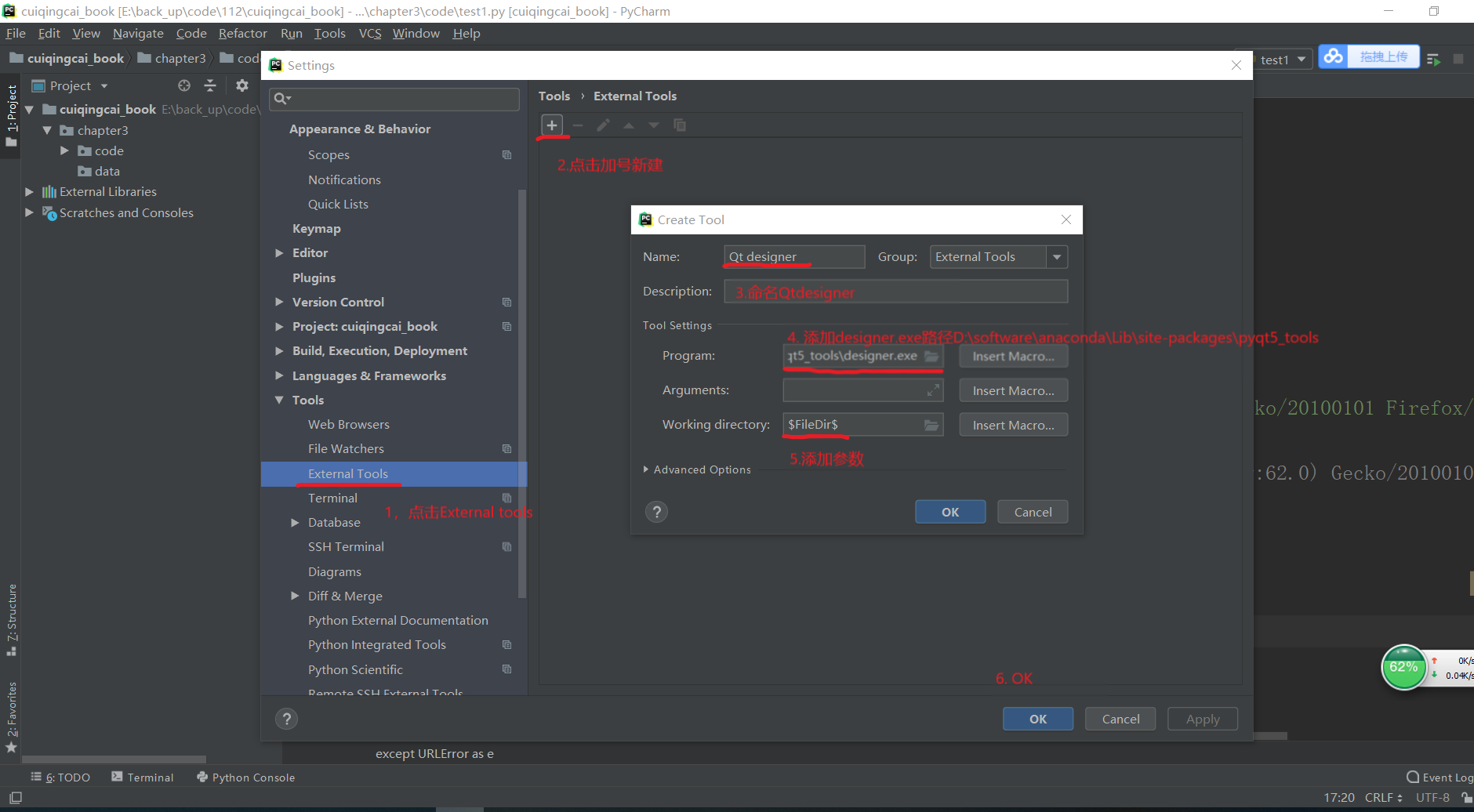Click the copy tool icon

[680, 125]
